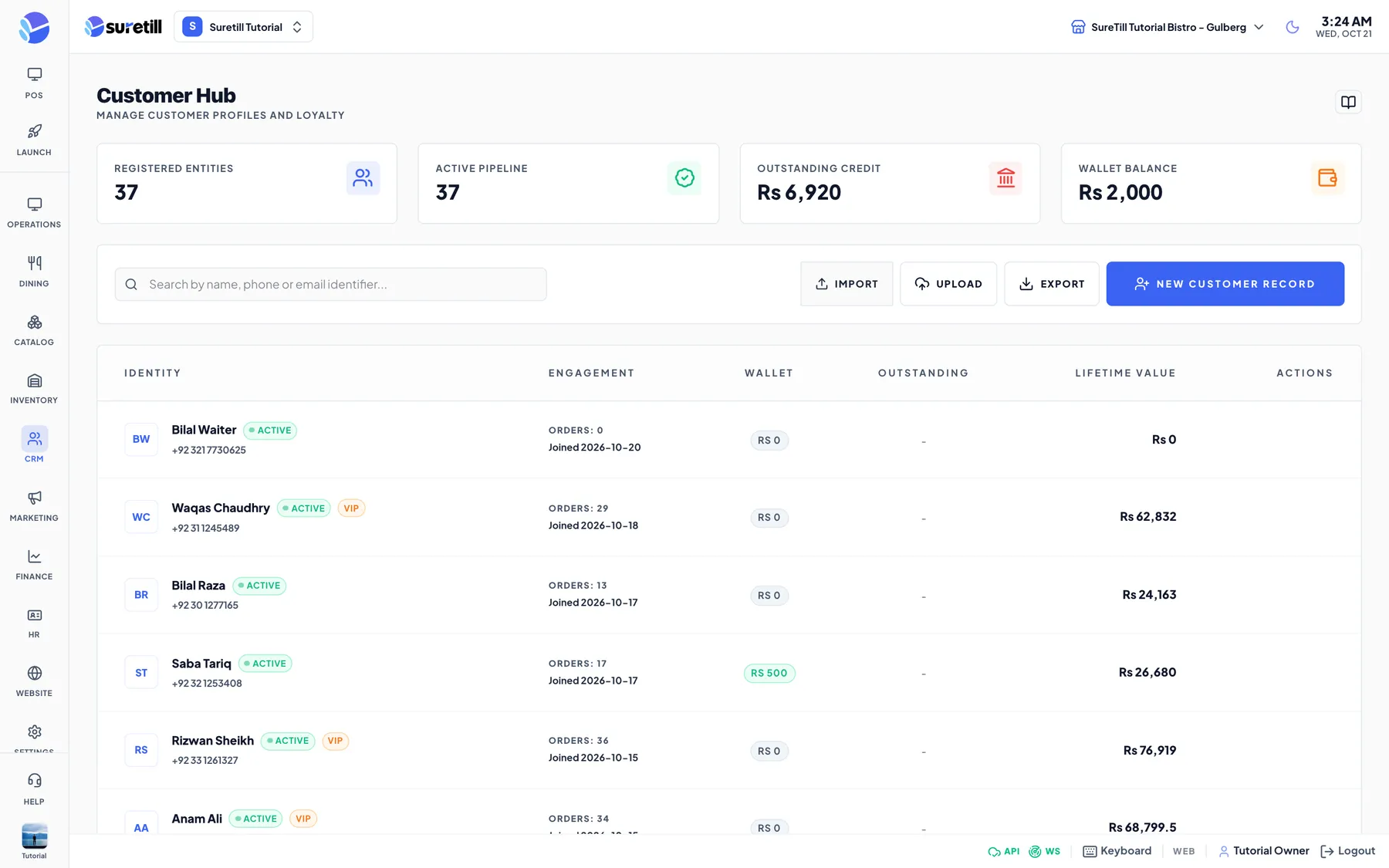Open the Website globe section
This screenshot has width=1389, height=868.
pyautogui.click(x=34, y=681)
